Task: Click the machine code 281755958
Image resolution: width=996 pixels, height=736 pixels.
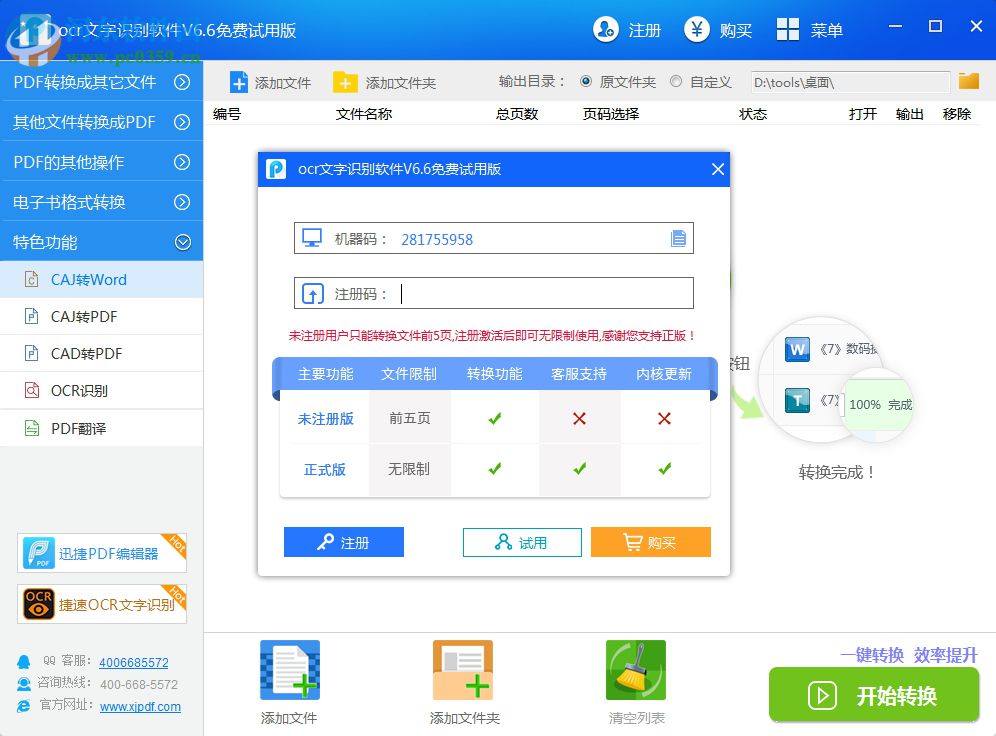Action: tap(437, 239)
